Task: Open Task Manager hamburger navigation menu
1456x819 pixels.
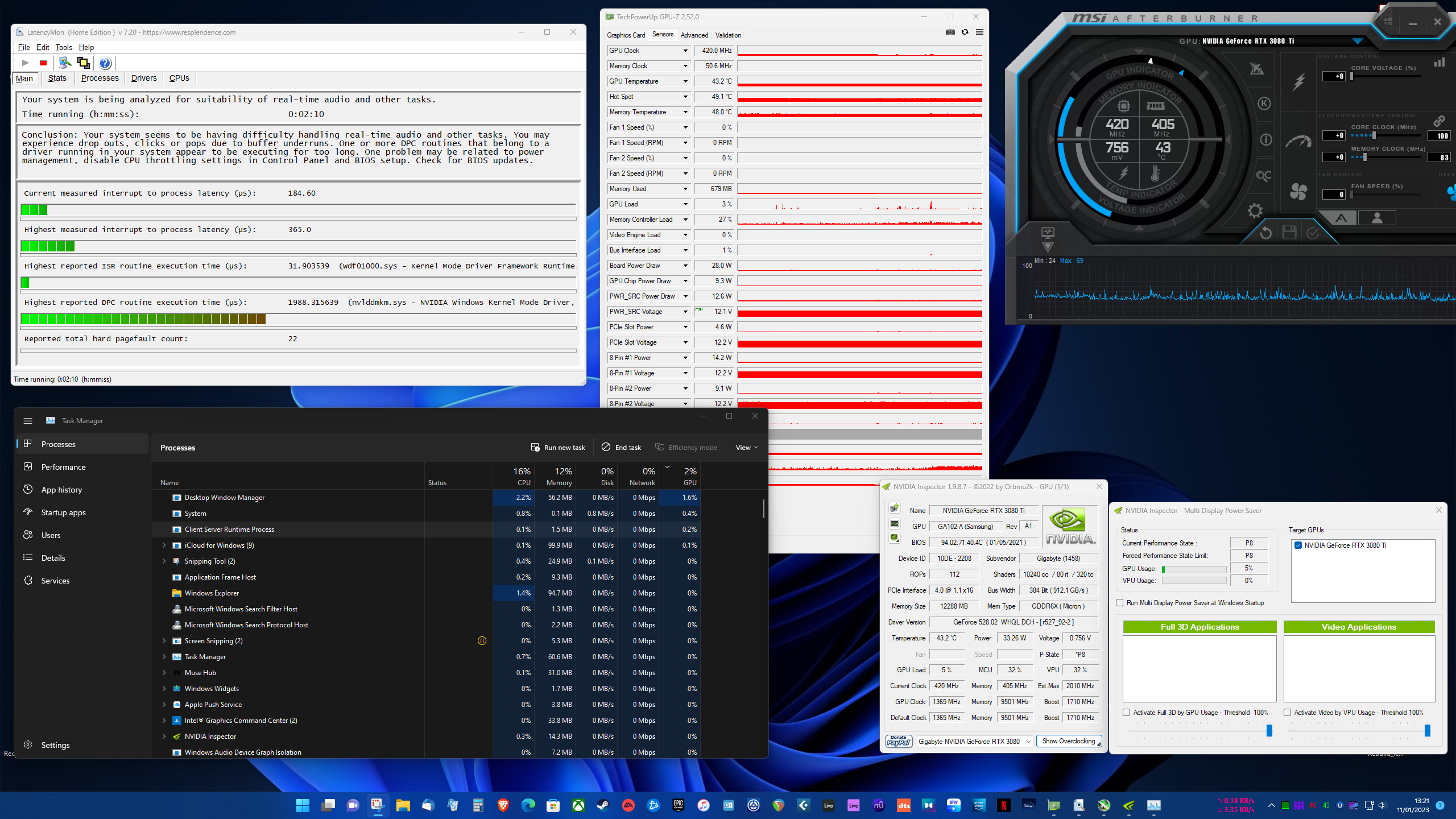Action: point(28,421)
